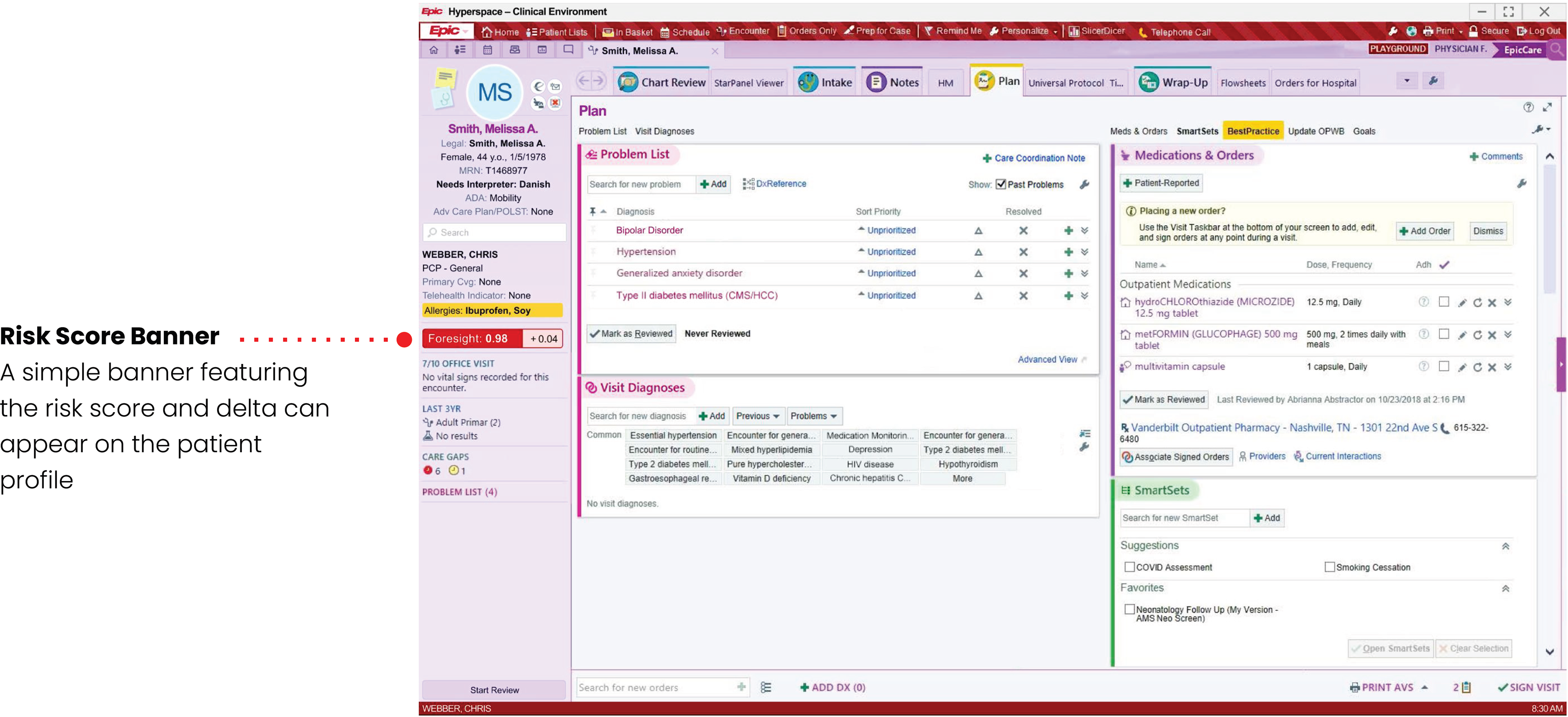This screenshot has width=1568, height=717.
Task: Click the Plan panel vertical scrollbar down arrow
Action: (x=1550, y=651)
